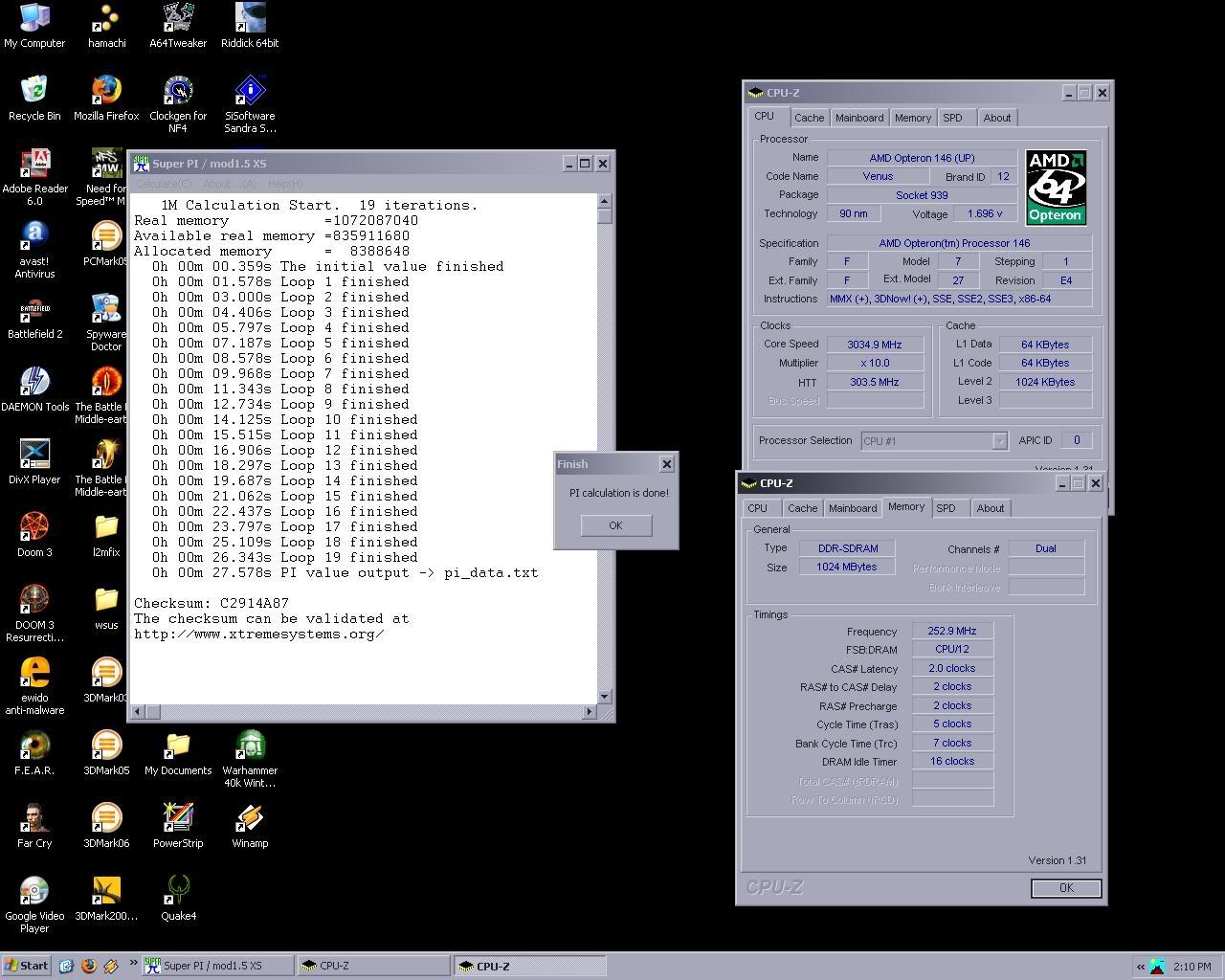Screen dimensions: 1225x980
Task: Open SiSoftware Sandra desktop icon
Action: [x=250, y=104]
